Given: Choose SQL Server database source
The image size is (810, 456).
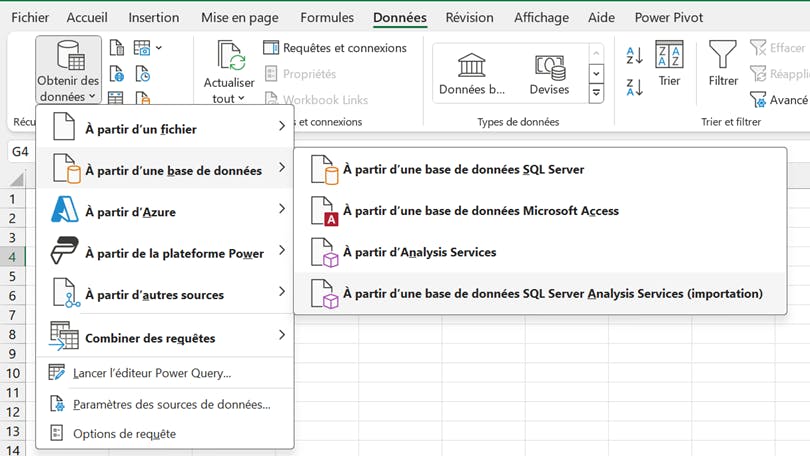Looking at the screenshot, I should (540, 169).
